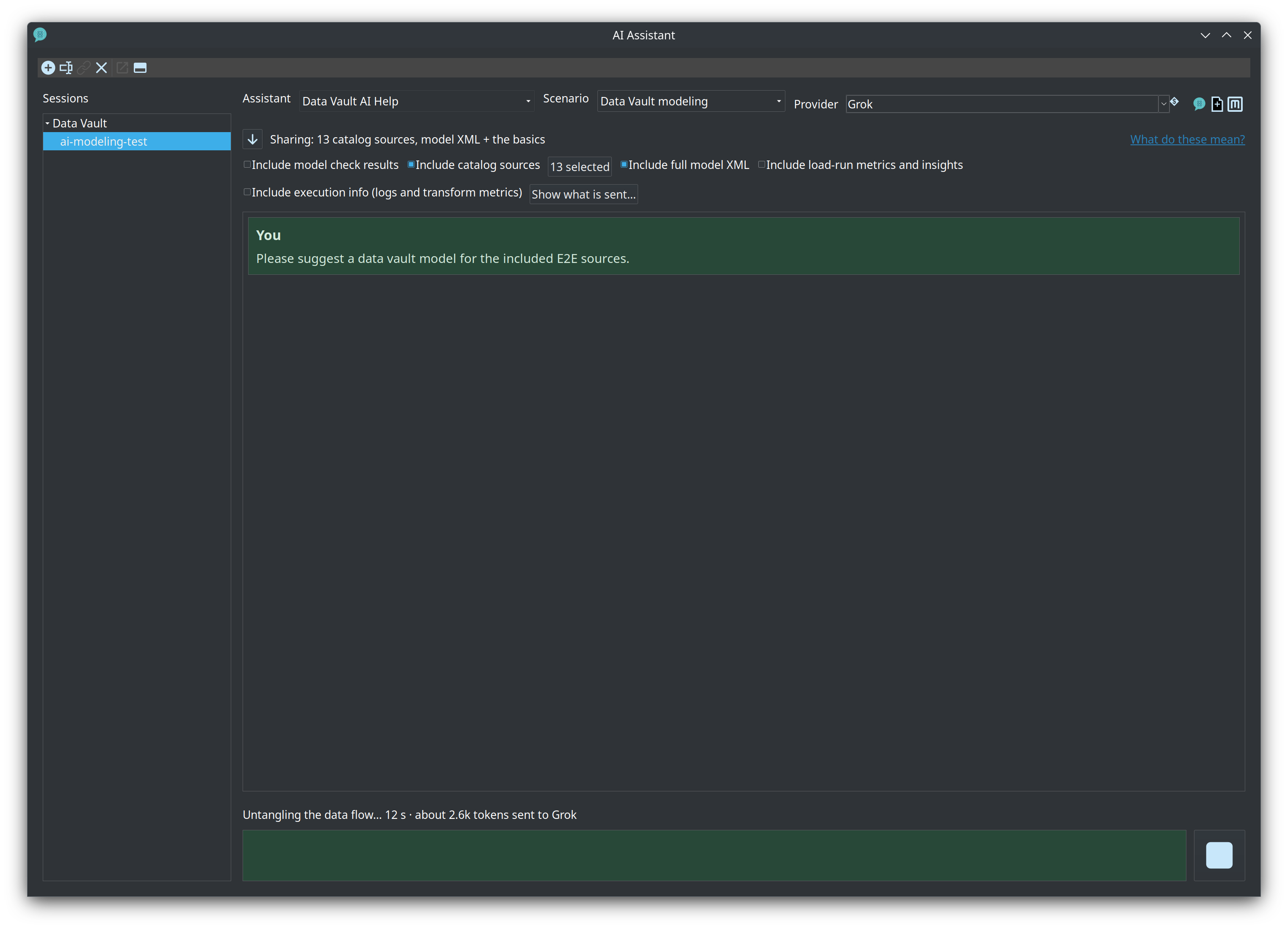The image size is (1288, 929).
Task: Open the Assistant dropdown Data Vault AI Help
Action: (x=416, y=101)
